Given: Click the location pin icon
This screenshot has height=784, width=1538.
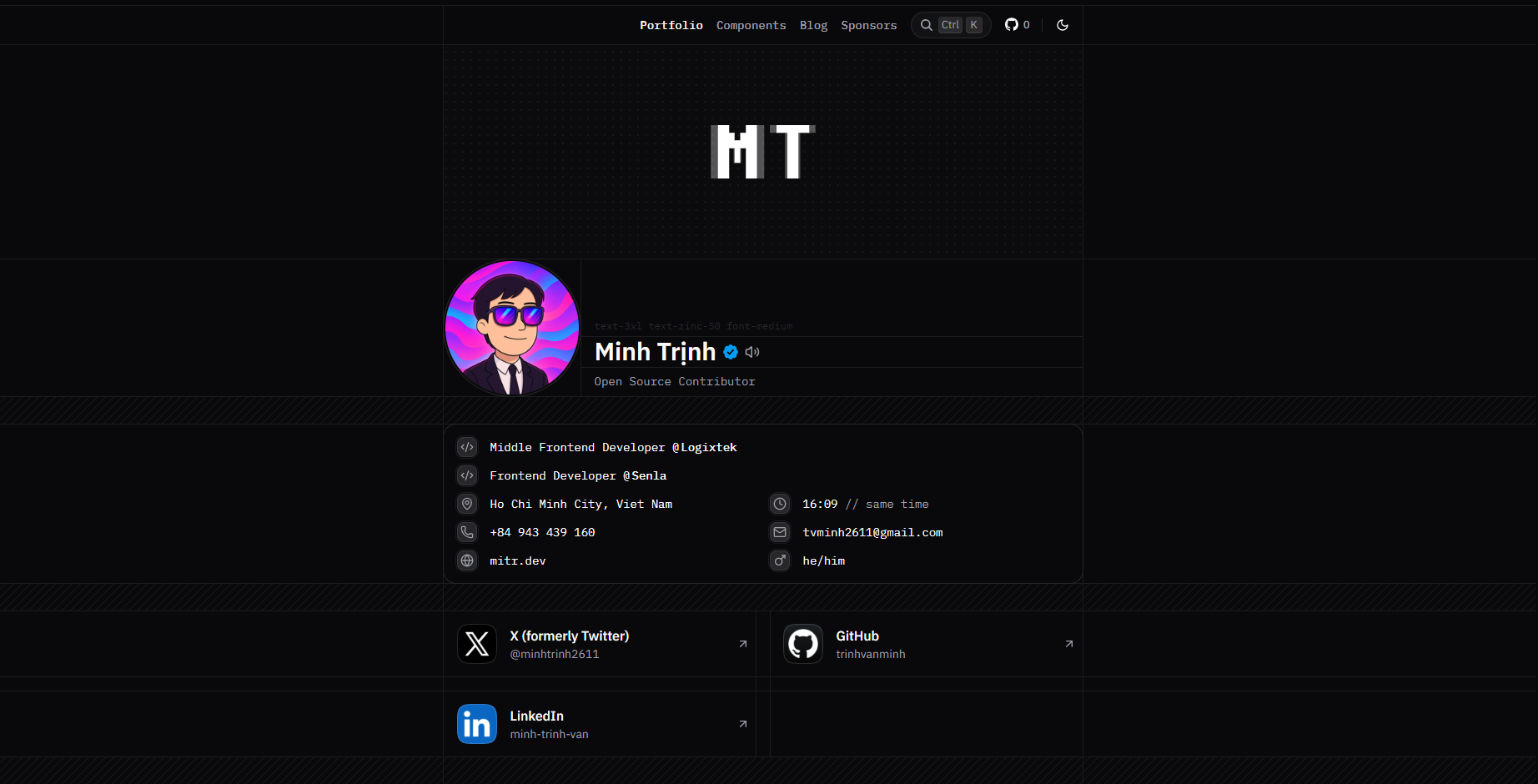Looking at the screenshot, I should (x=466, y=504).
